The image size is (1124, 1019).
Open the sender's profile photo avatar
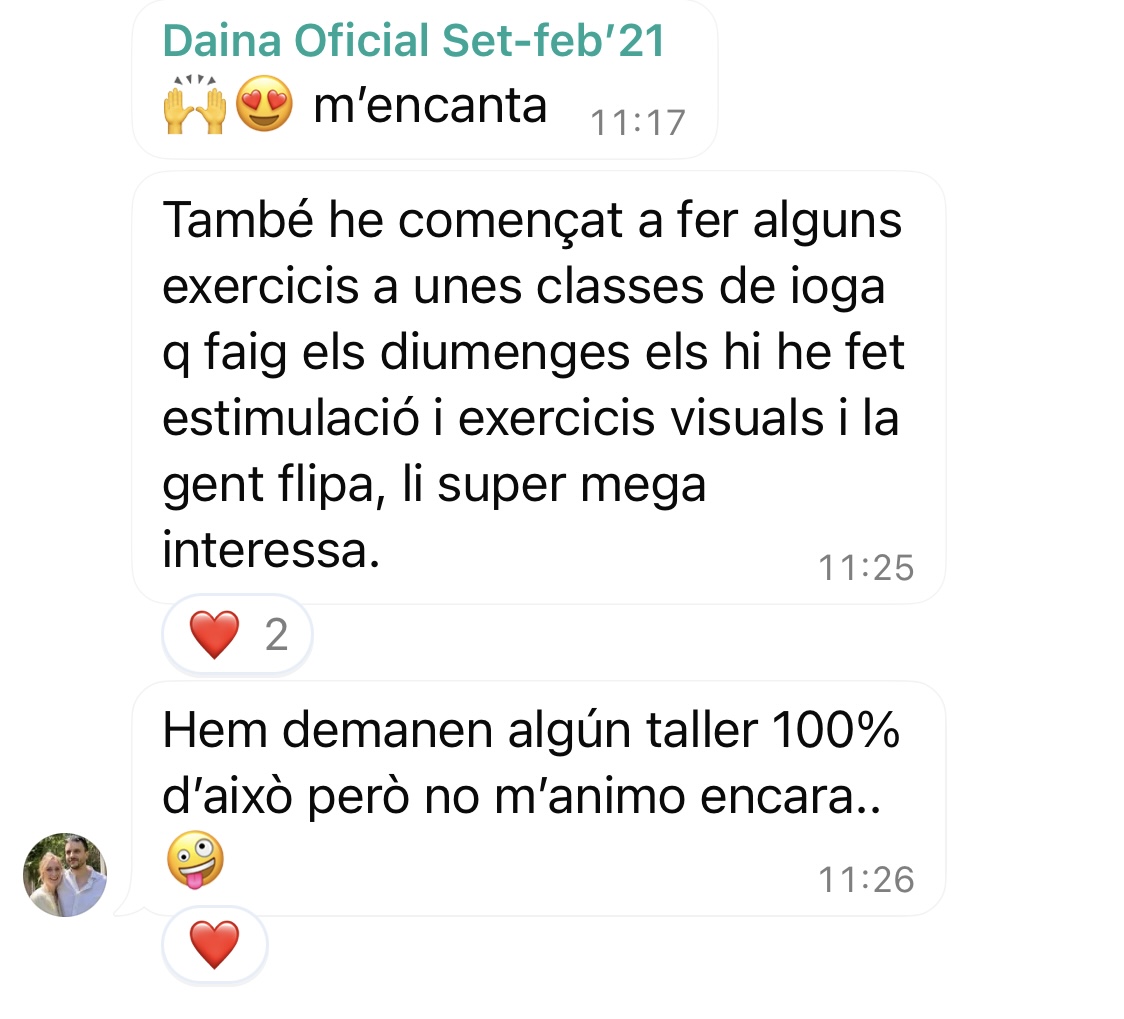click(65, 874)
